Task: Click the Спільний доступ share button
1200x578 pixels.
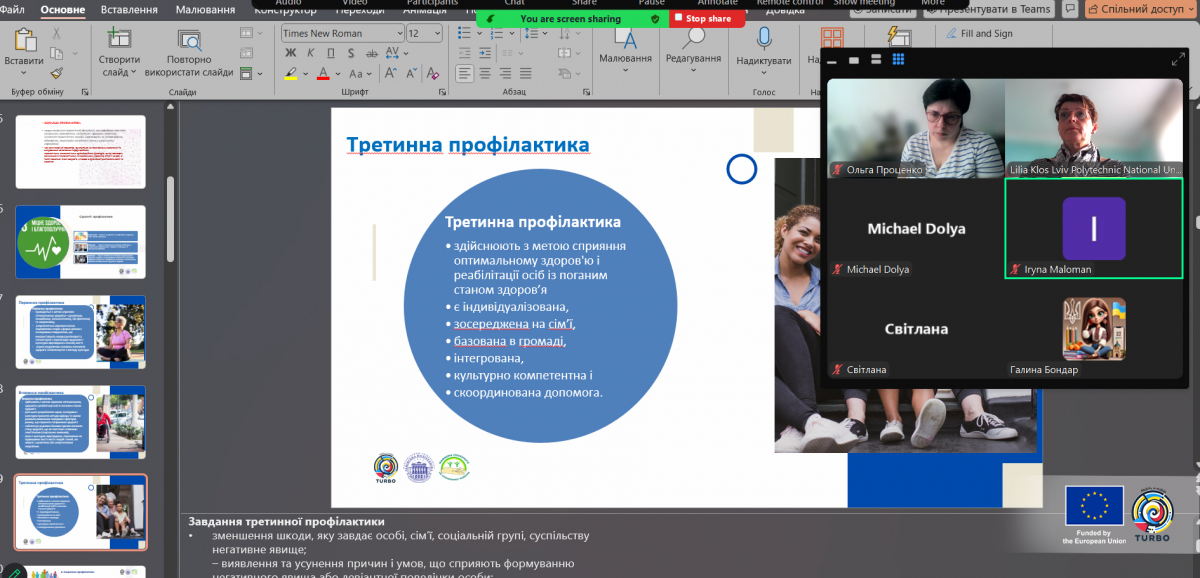Action: 1139,9
